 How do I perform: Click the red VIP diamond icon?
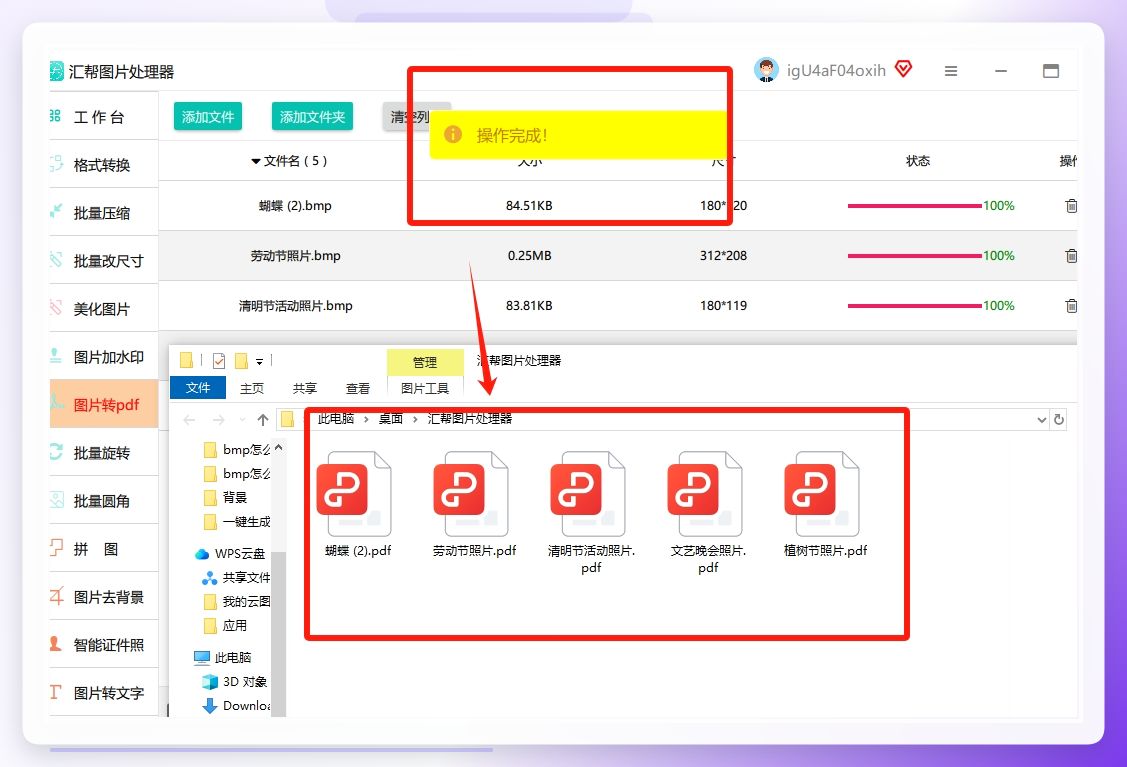(x=903, y=69)
